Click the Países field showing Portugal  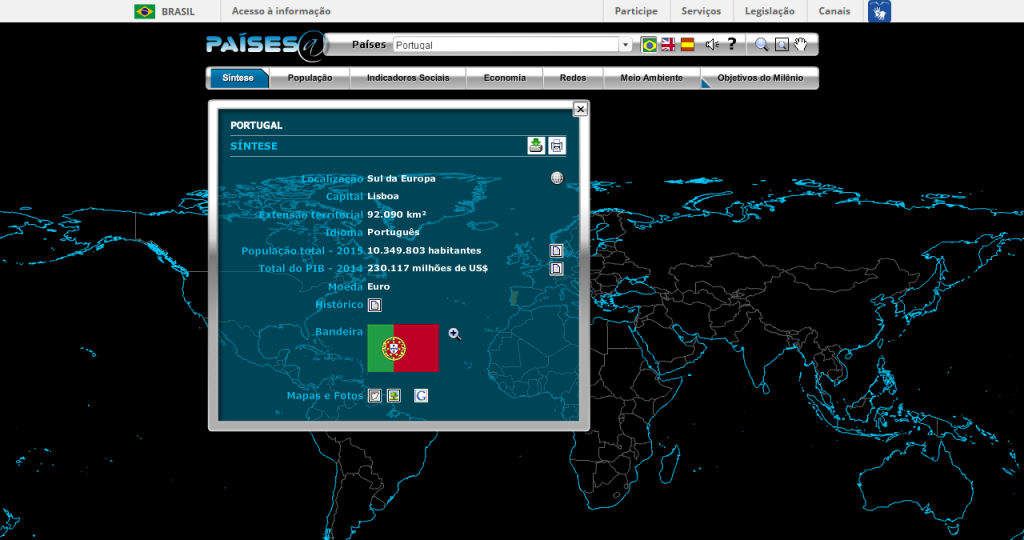click(506, 44)
